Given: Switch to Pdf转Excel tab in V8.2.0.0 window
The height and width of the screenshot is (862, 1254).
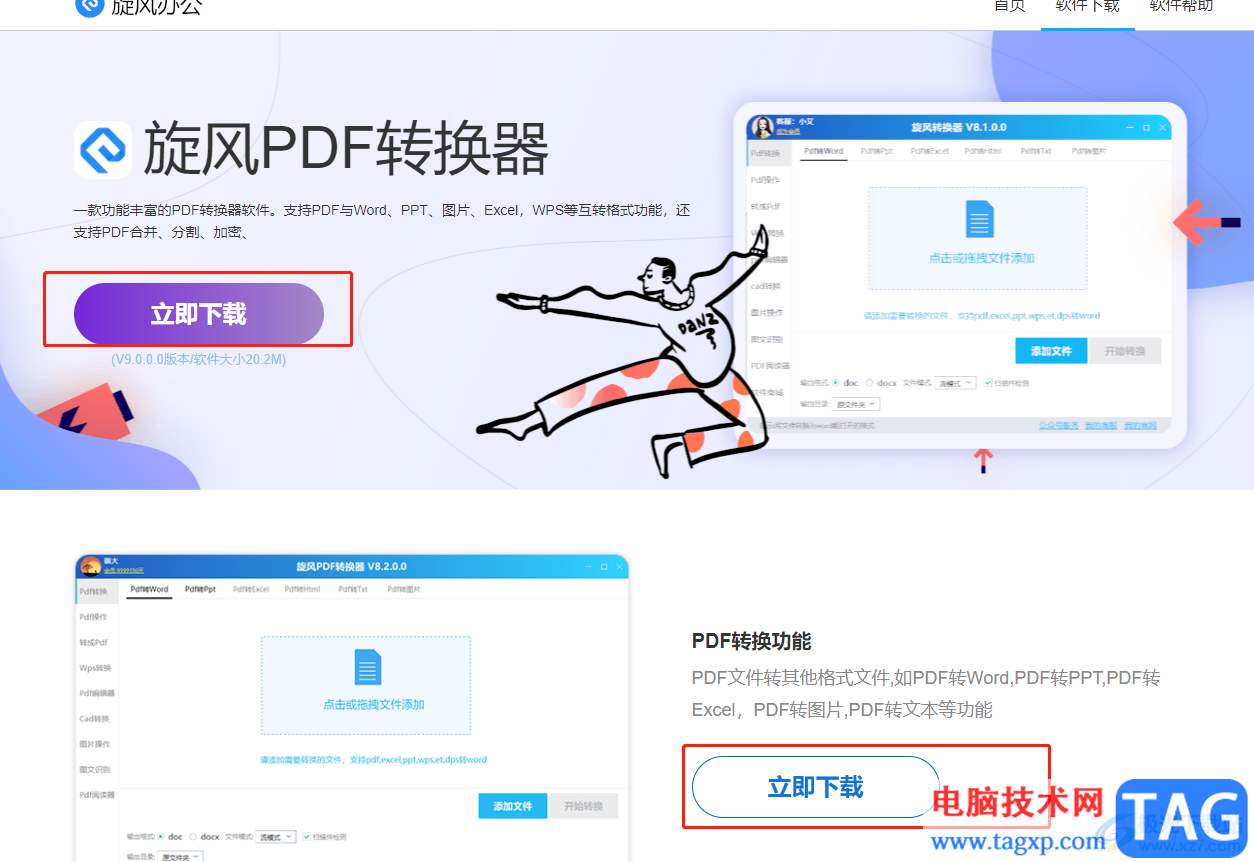Looking at the screenshot, I should [251, 590].
